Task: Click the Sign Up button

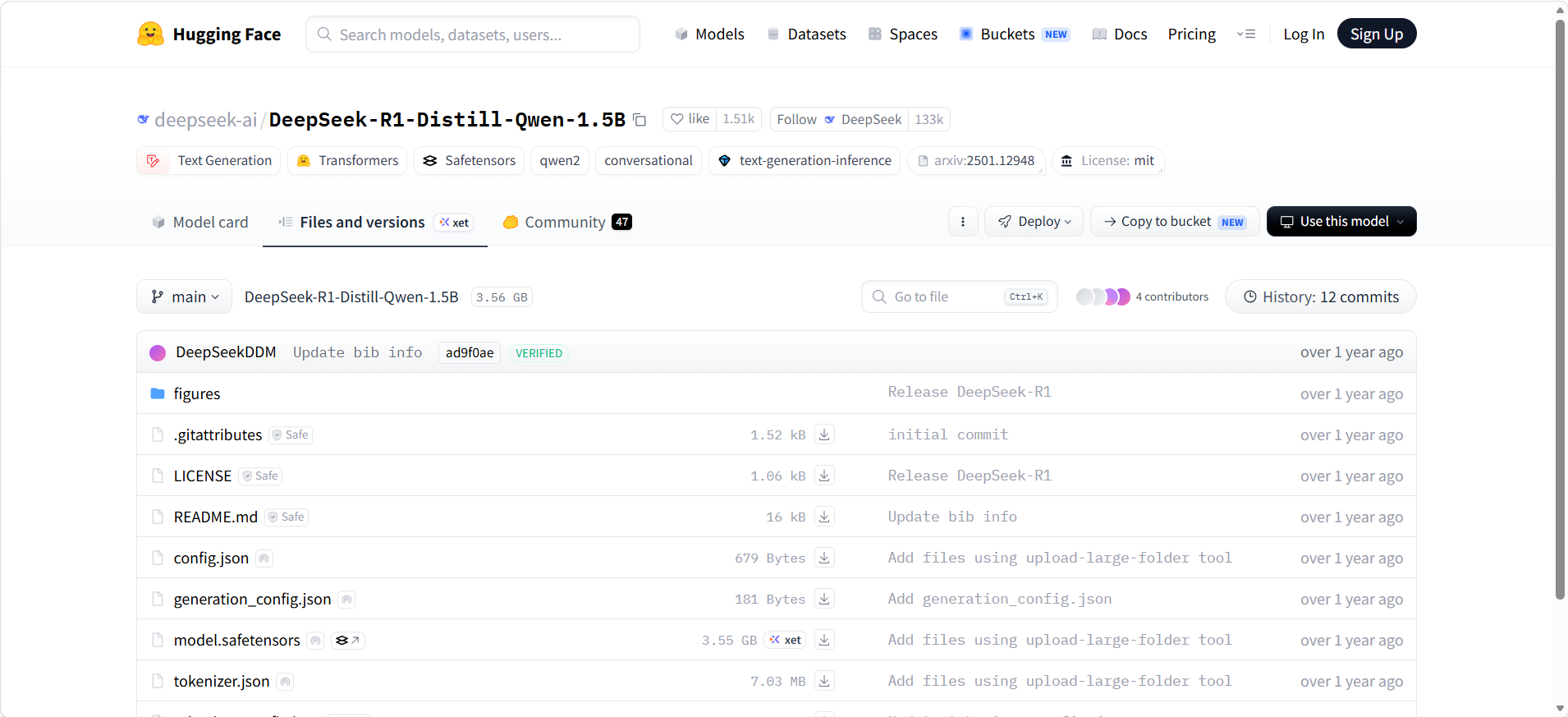Action: coord(1377,34)
